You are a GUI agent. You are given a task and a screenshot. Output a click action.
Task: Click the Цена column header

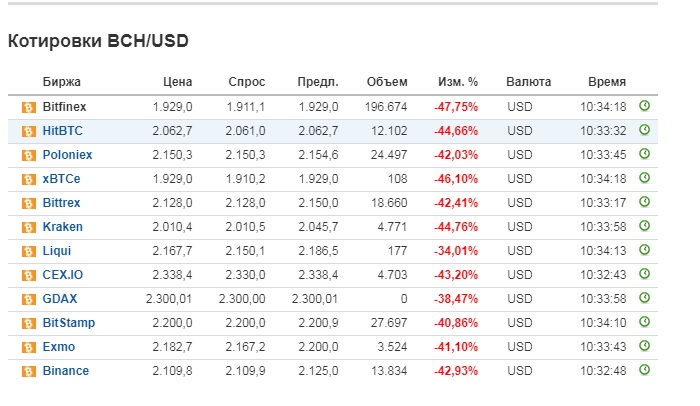pos(178,82)
